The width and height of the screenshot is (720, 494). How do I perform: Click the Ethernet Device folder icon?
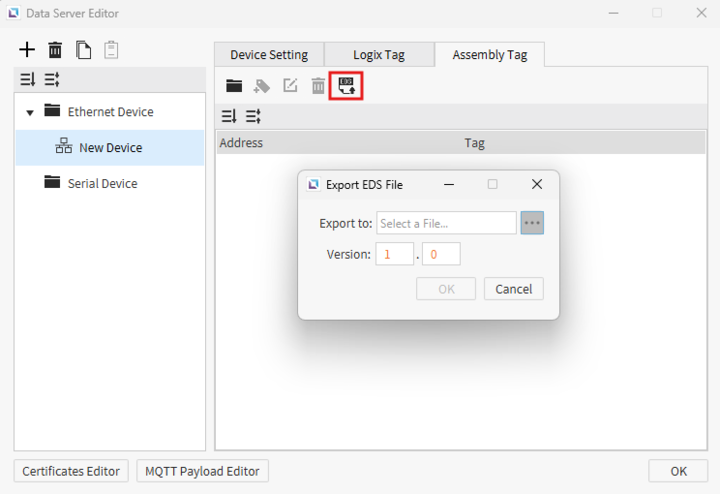coord(52,111)
